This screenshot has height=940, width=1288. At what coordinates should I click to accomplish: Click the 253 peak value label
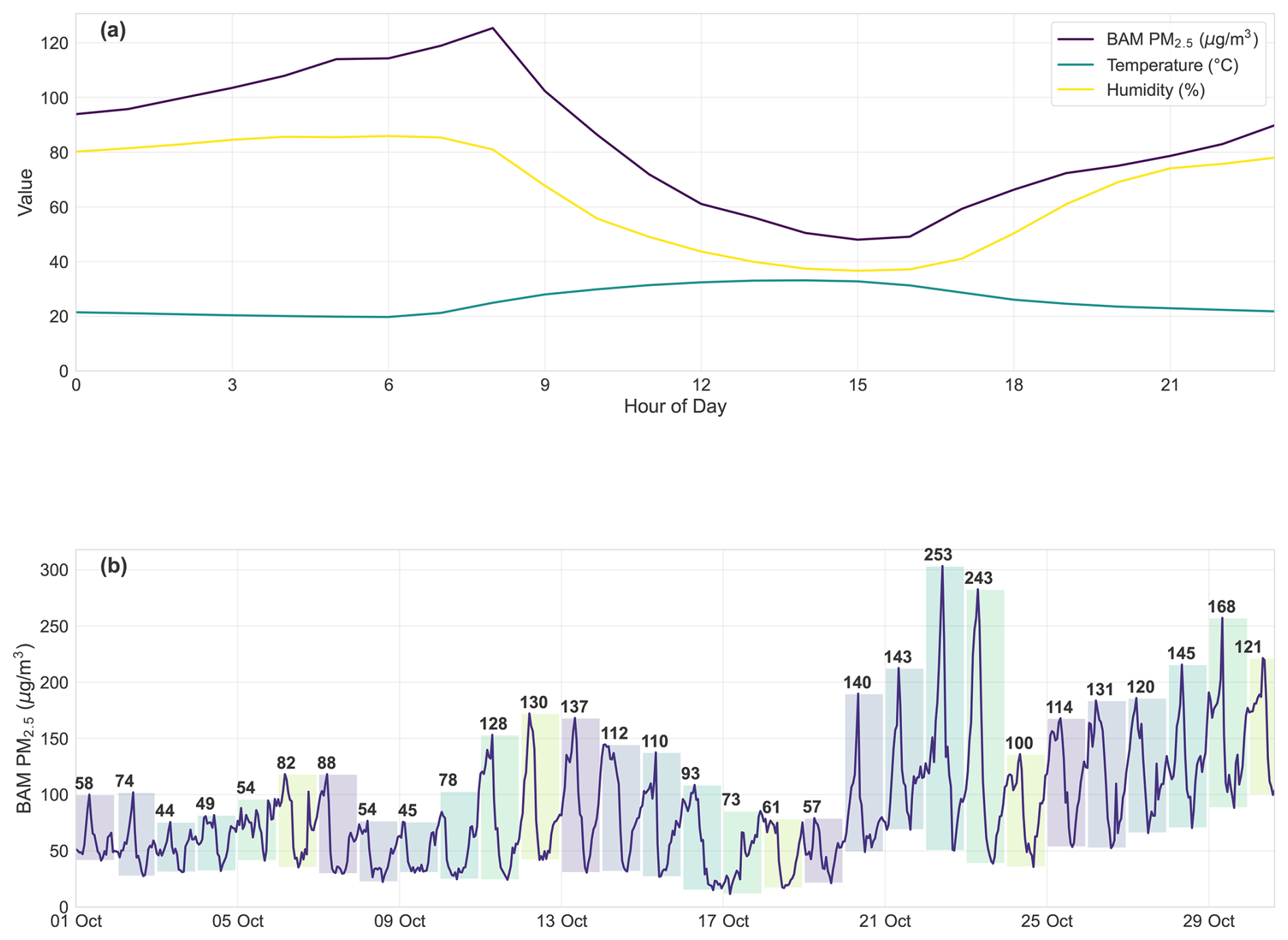coord(937,555)
